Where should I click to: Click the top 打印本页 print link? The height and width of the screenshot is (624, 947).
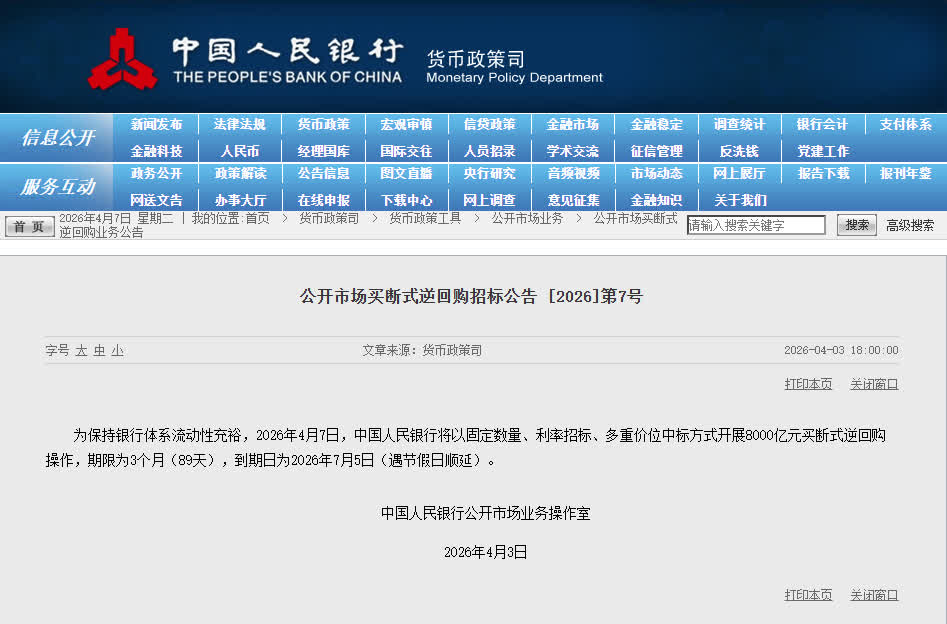pyautogui.click(x=808, y=384)
